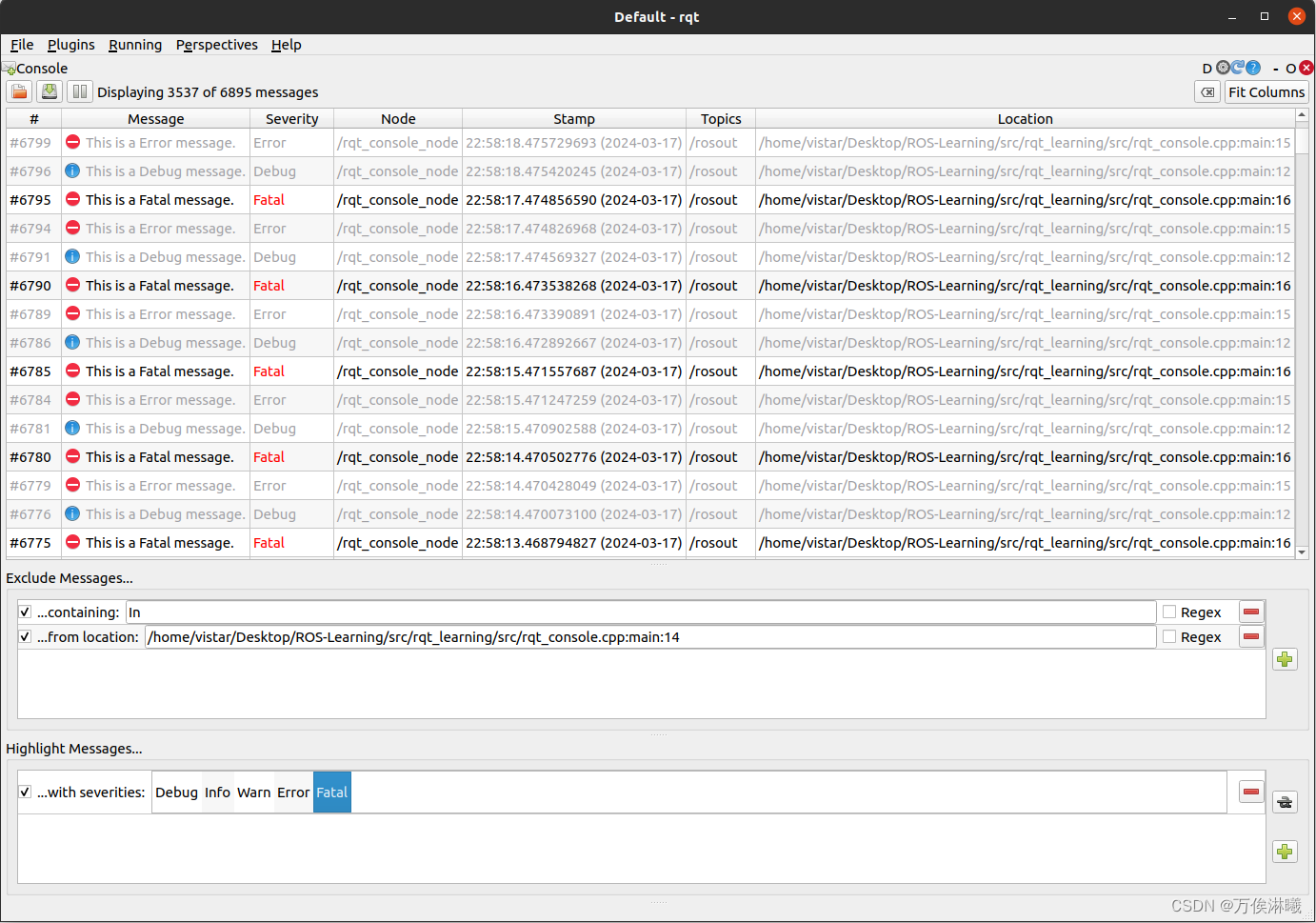Open plugin configuration gear icon
The height and width of the screenshot is (923, 1316).
1223,68
